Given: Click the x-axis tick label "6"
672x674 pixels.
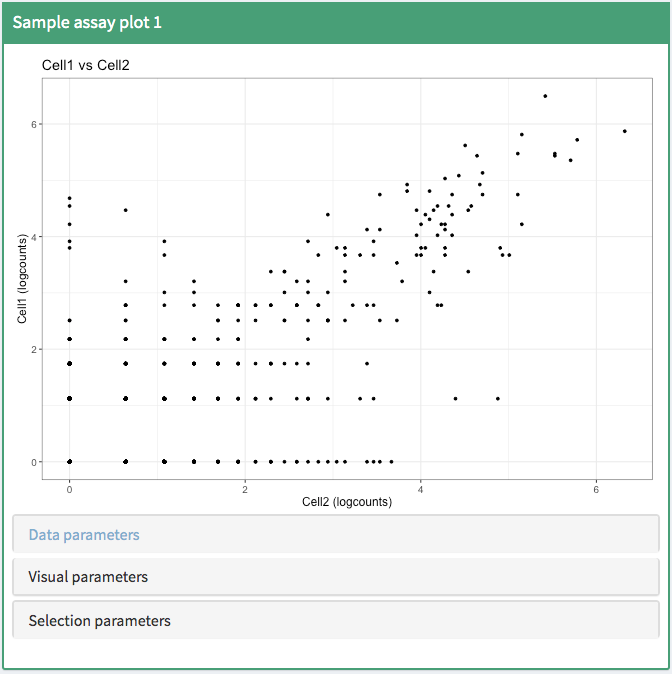Looking at the screenshot, I should (596, 488).
